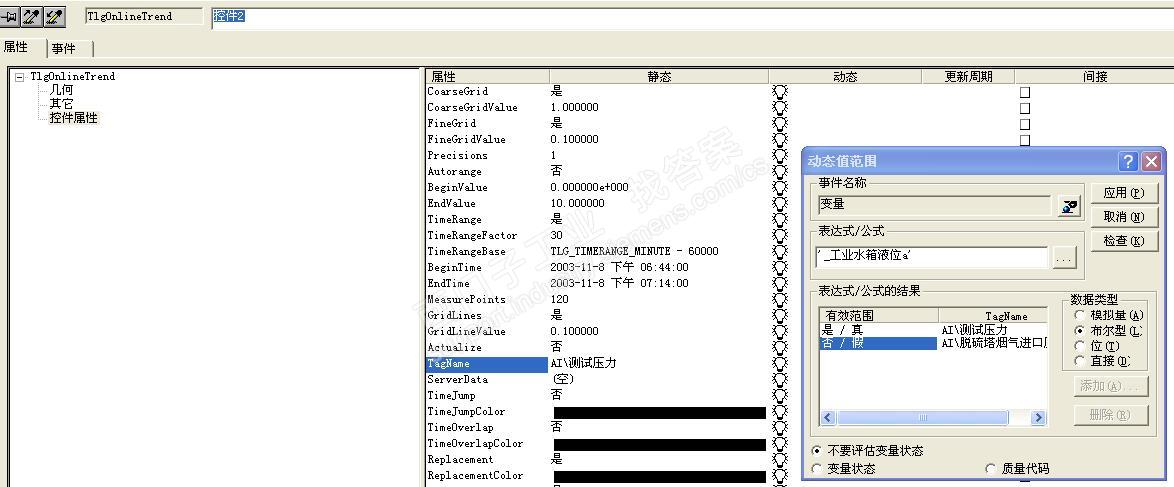1174x487 pixels.
Task: Click the dynamic bulb icon for Replacement
Action: (779, 460)
